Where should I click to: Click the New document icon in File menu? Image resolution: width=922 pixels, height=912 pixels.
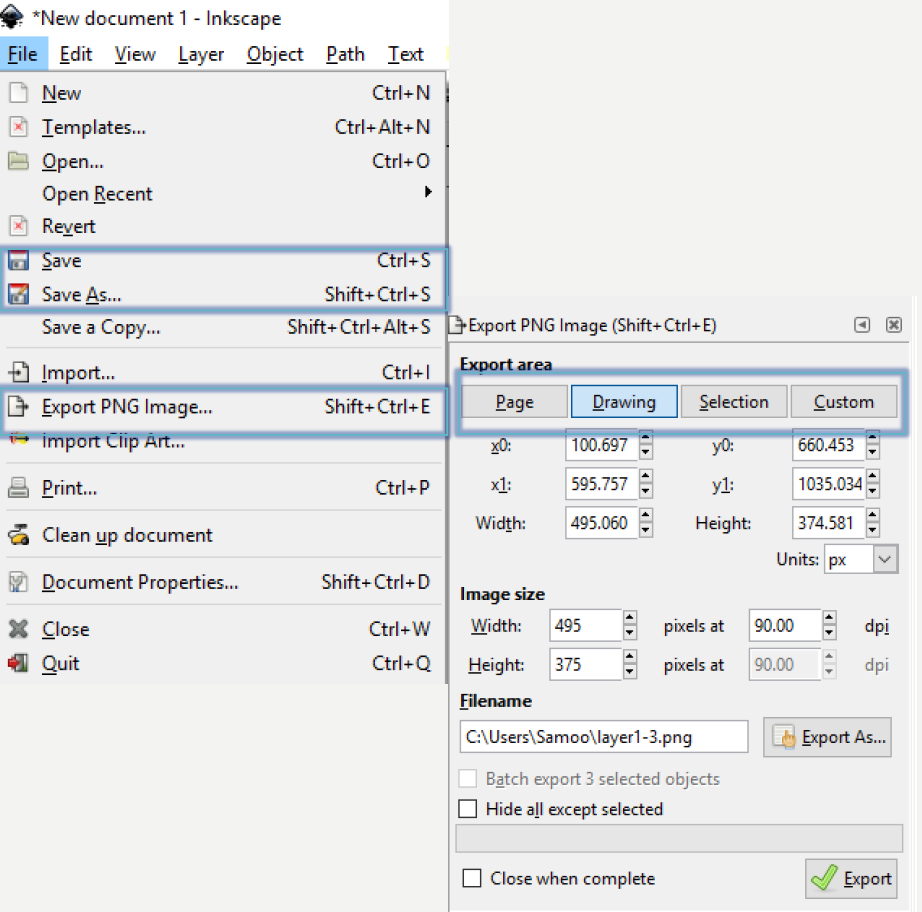[18, 92]
